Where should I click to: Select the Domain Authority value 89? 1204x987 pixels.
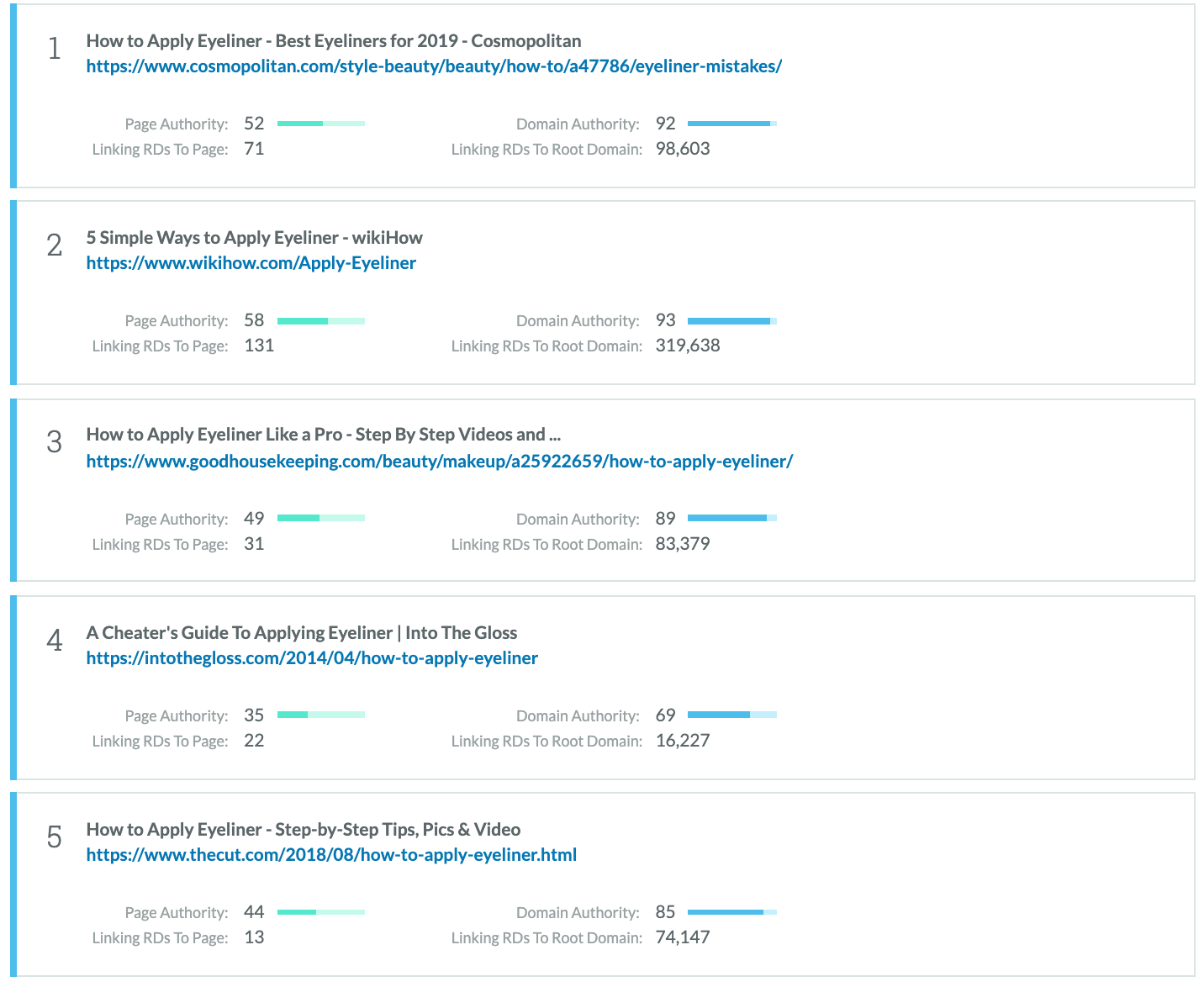click(x=666, y=519)
